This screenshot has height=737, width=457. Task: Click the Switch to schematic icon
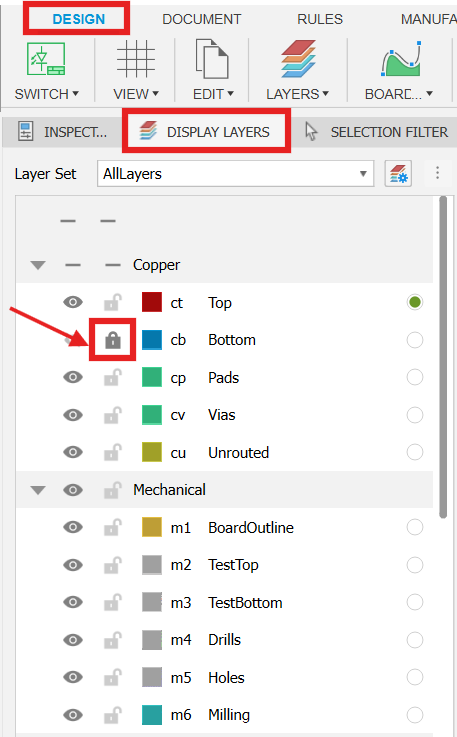(46, 59)
